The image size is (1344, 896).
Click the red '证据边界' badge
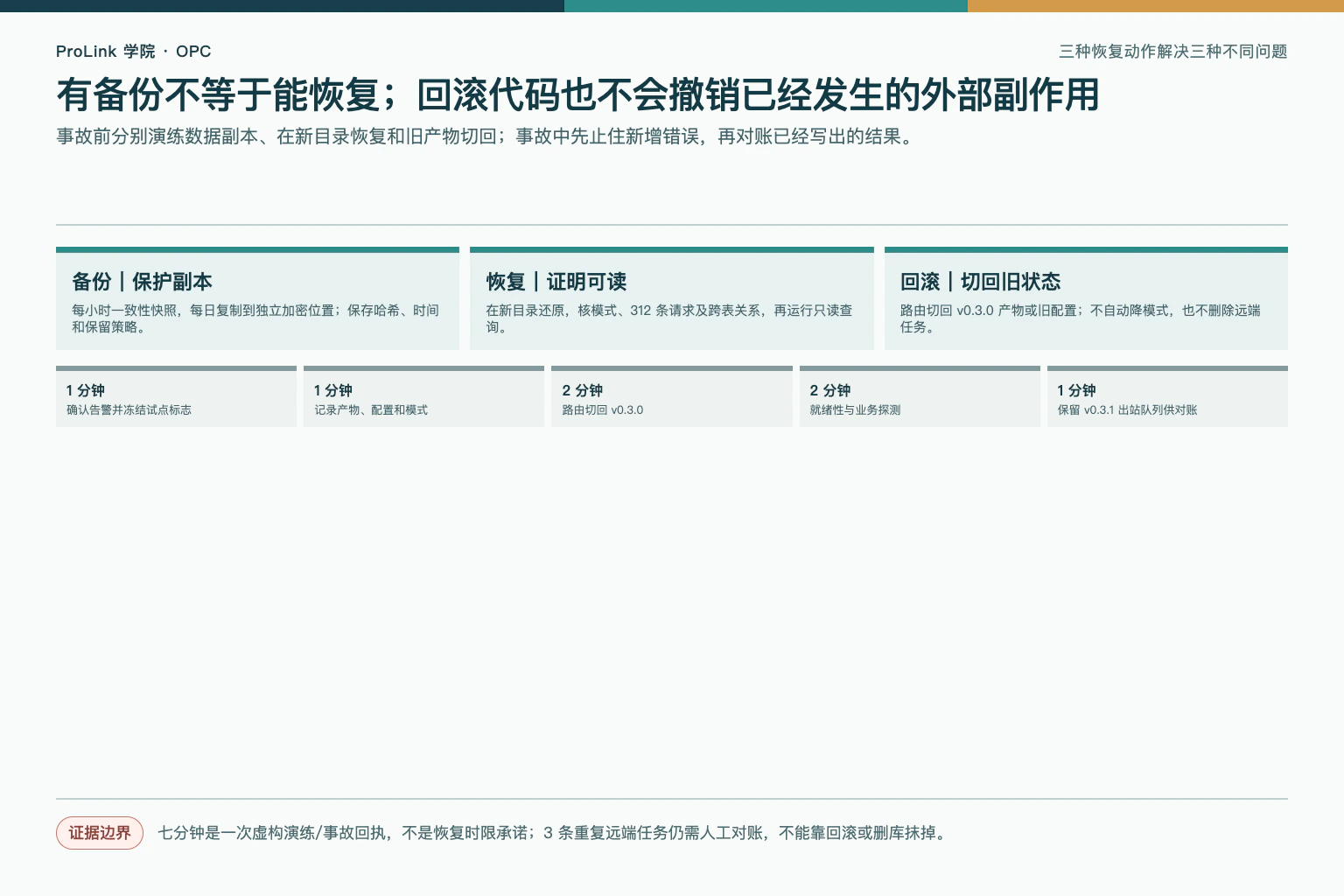click(x=100, y=833)
